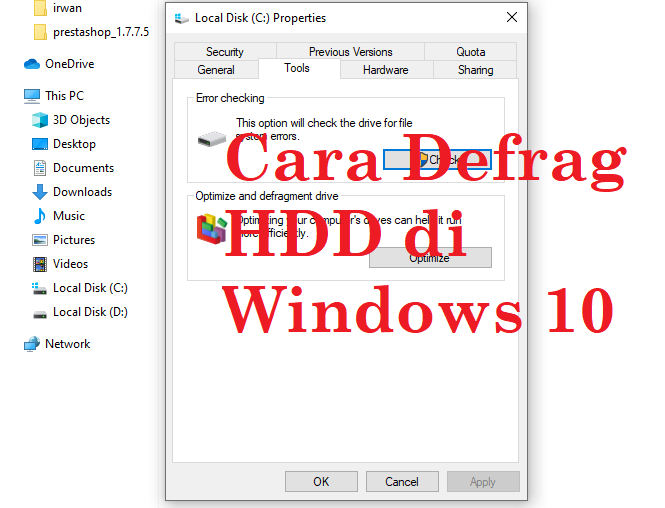Click the 'Error checking' group label
The height and width of the screenshot is (508, 665).
[x=230, y=98]
